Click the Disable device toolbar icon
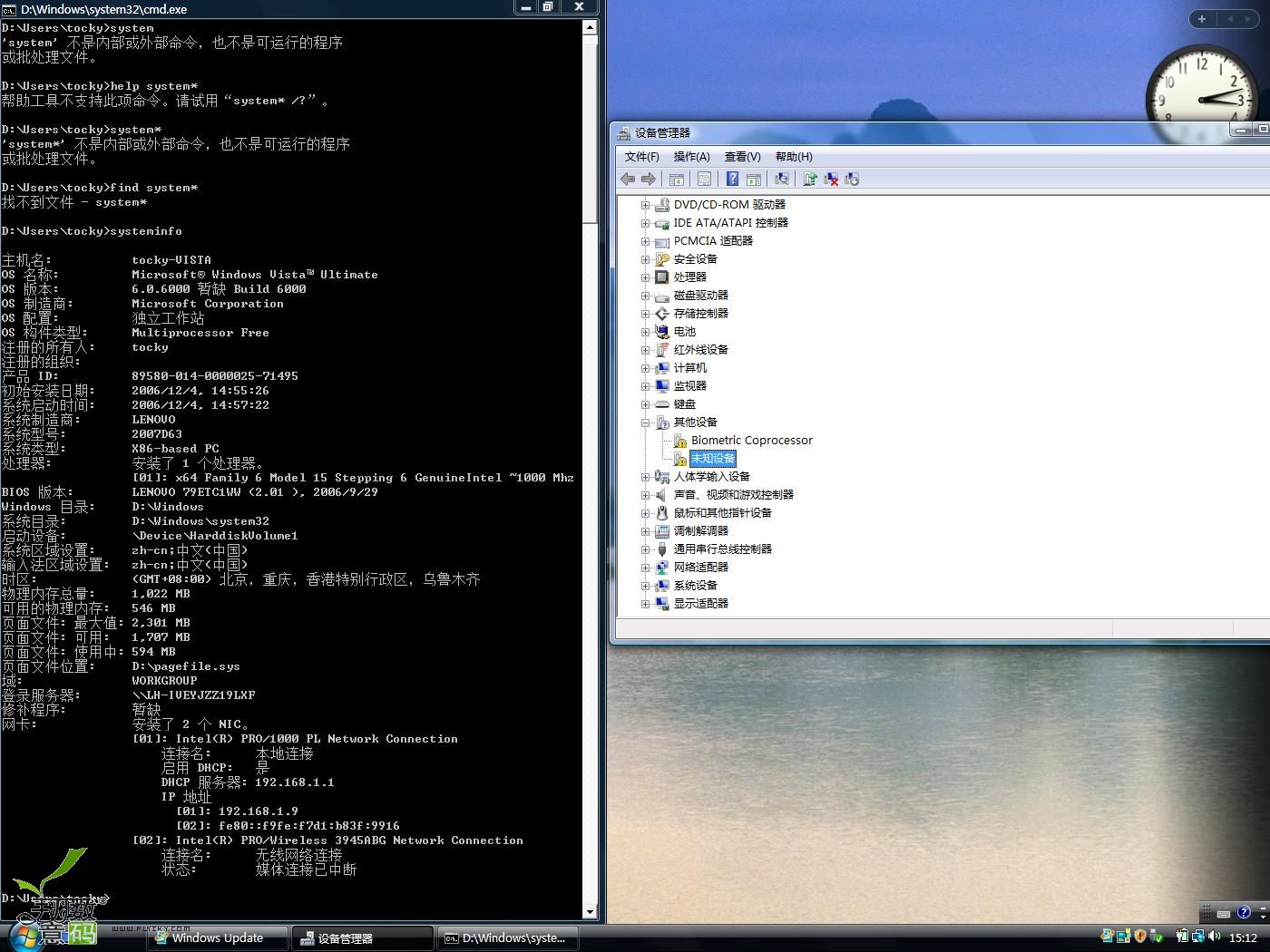Image resolution: width=1270 pixels, height=952 pixels. pos(852,180)
